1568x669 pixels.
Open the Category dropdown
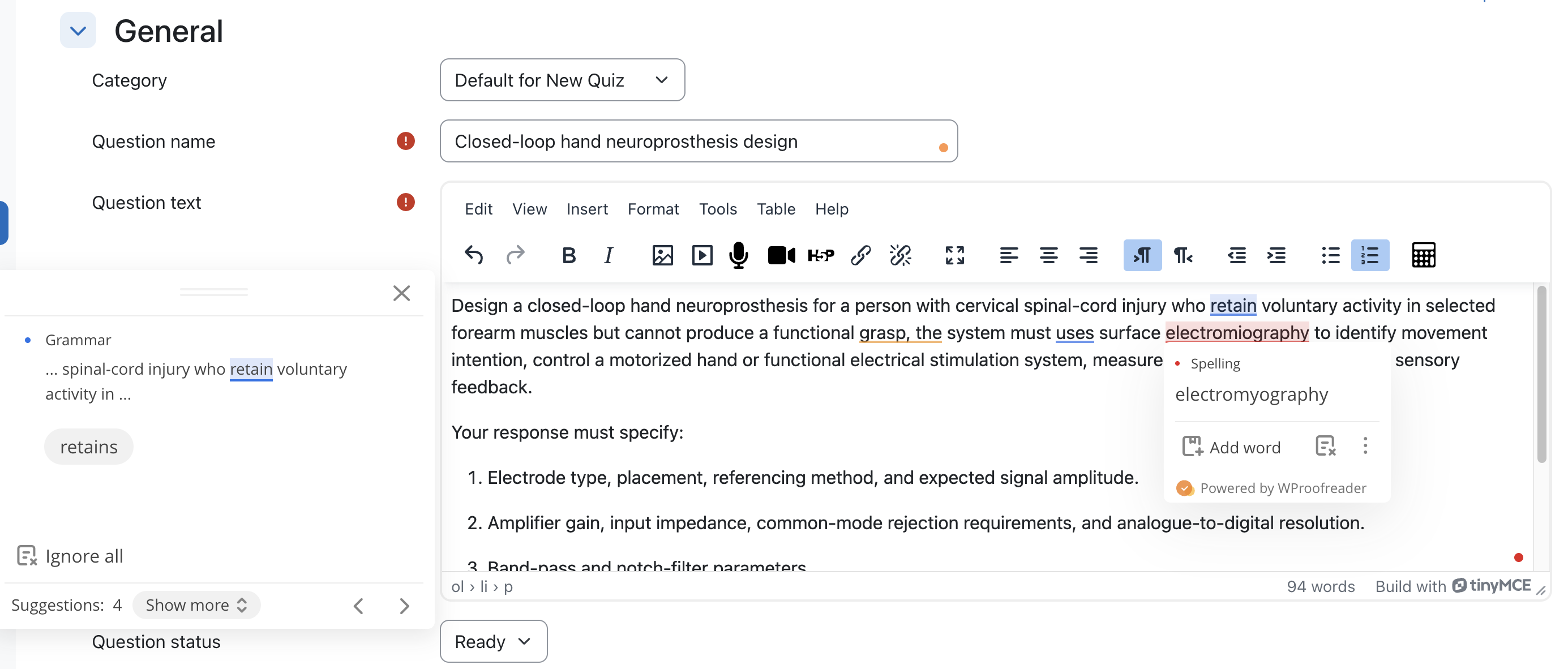[x=562, y=80]
